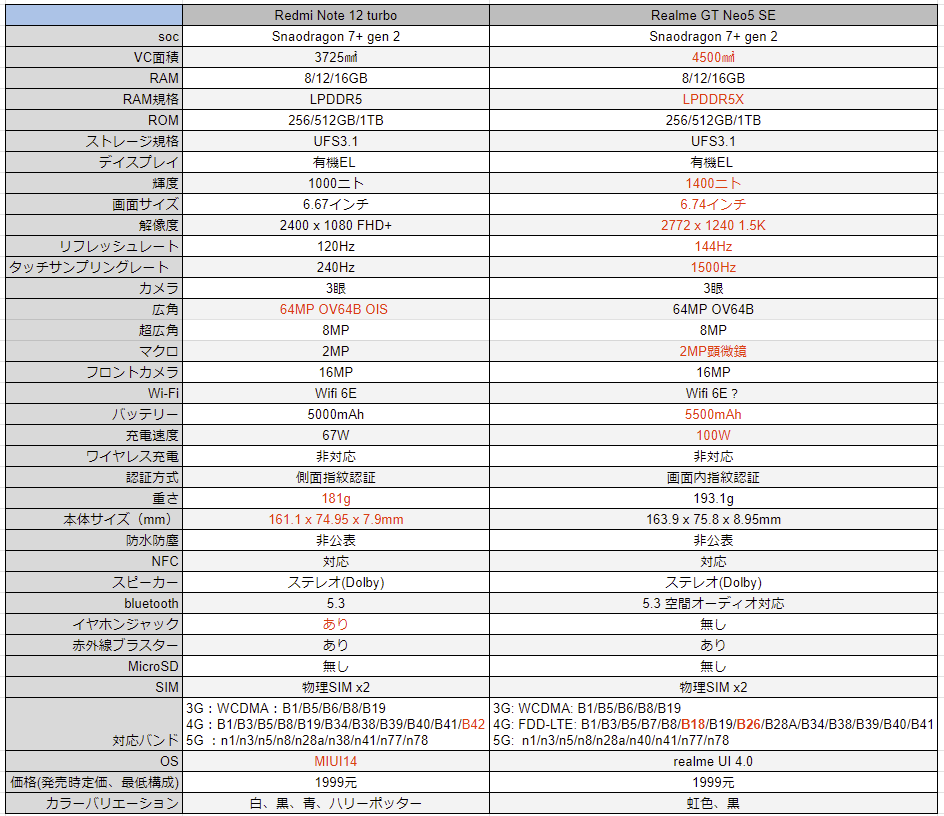Select the Redmi band list cell with B42
Image resolution: width=944 pixels, height=816 pixels.
[336, 724]
